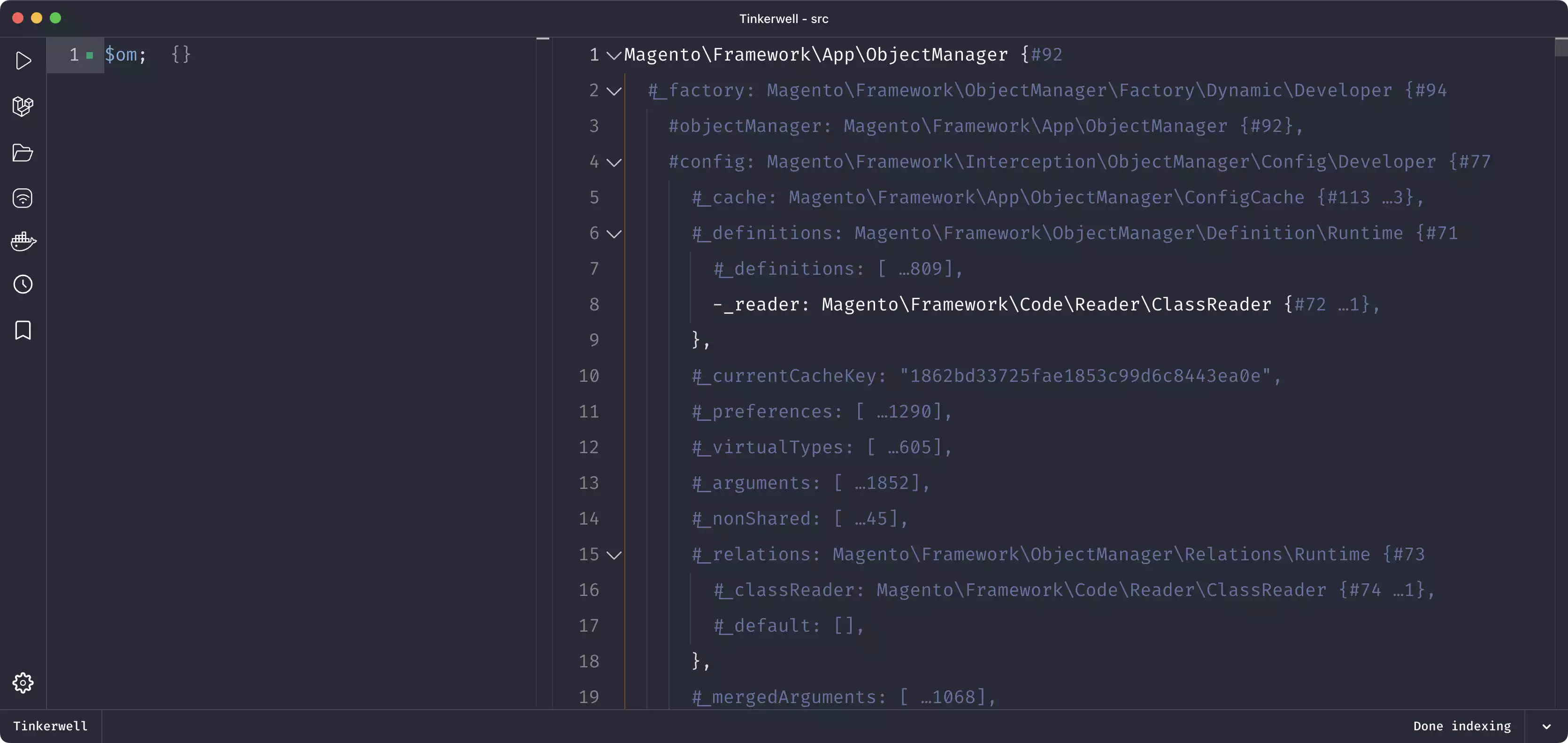The height and width of the screenshot is (743, 1568).
Task: Collapse the #_relations line 15 node
Action: point(614,555)
